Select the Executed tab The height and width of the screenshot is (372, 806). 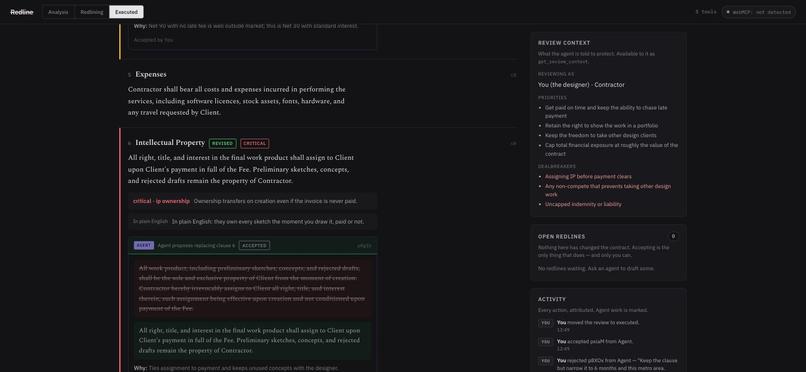[126, 12]
